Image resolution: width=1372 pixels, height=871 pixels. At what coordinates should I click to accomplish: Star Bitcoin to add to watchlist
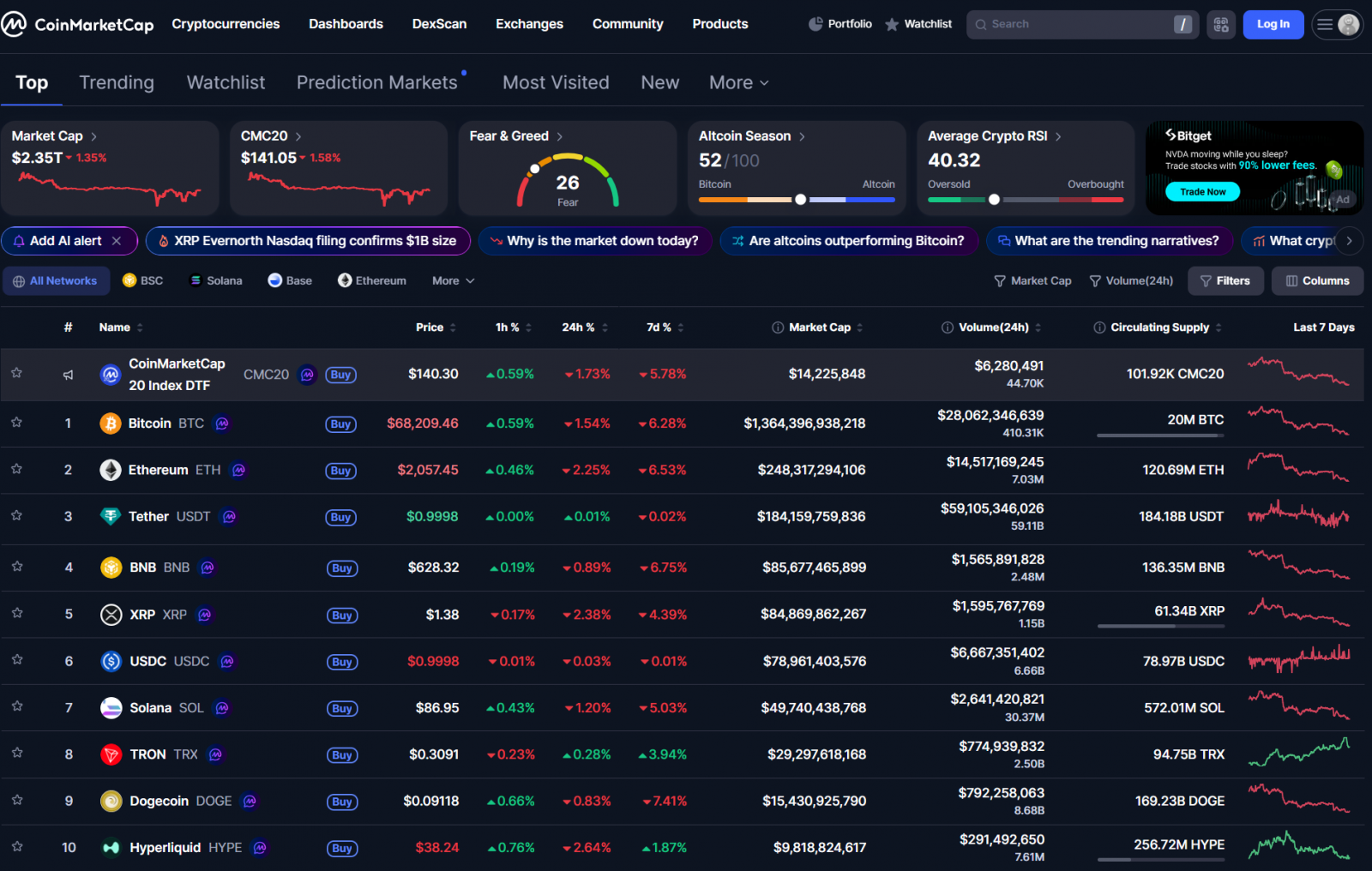pos(16,423)
